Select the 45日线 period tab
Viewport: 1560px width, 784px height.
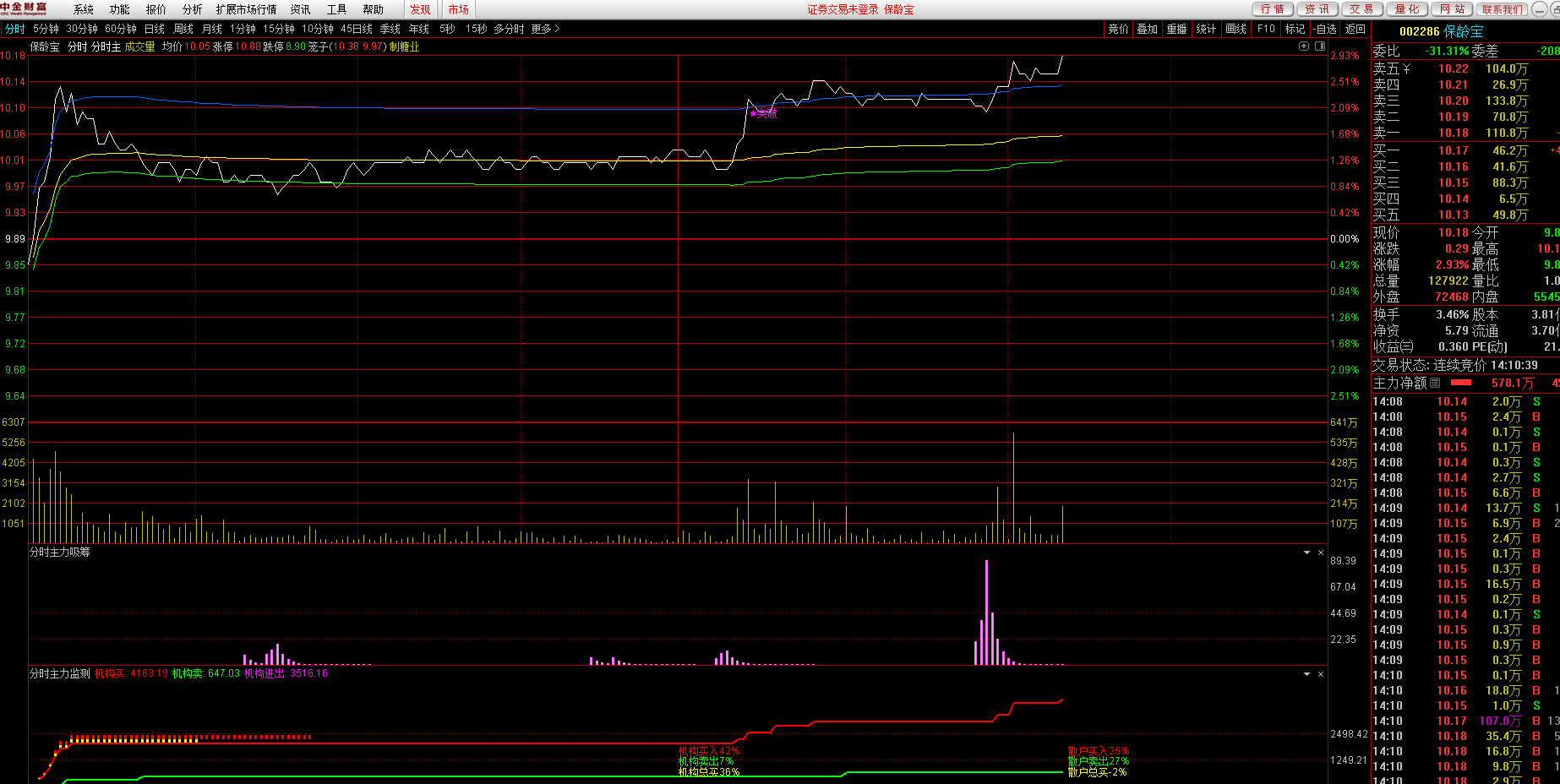click(357, 29)
